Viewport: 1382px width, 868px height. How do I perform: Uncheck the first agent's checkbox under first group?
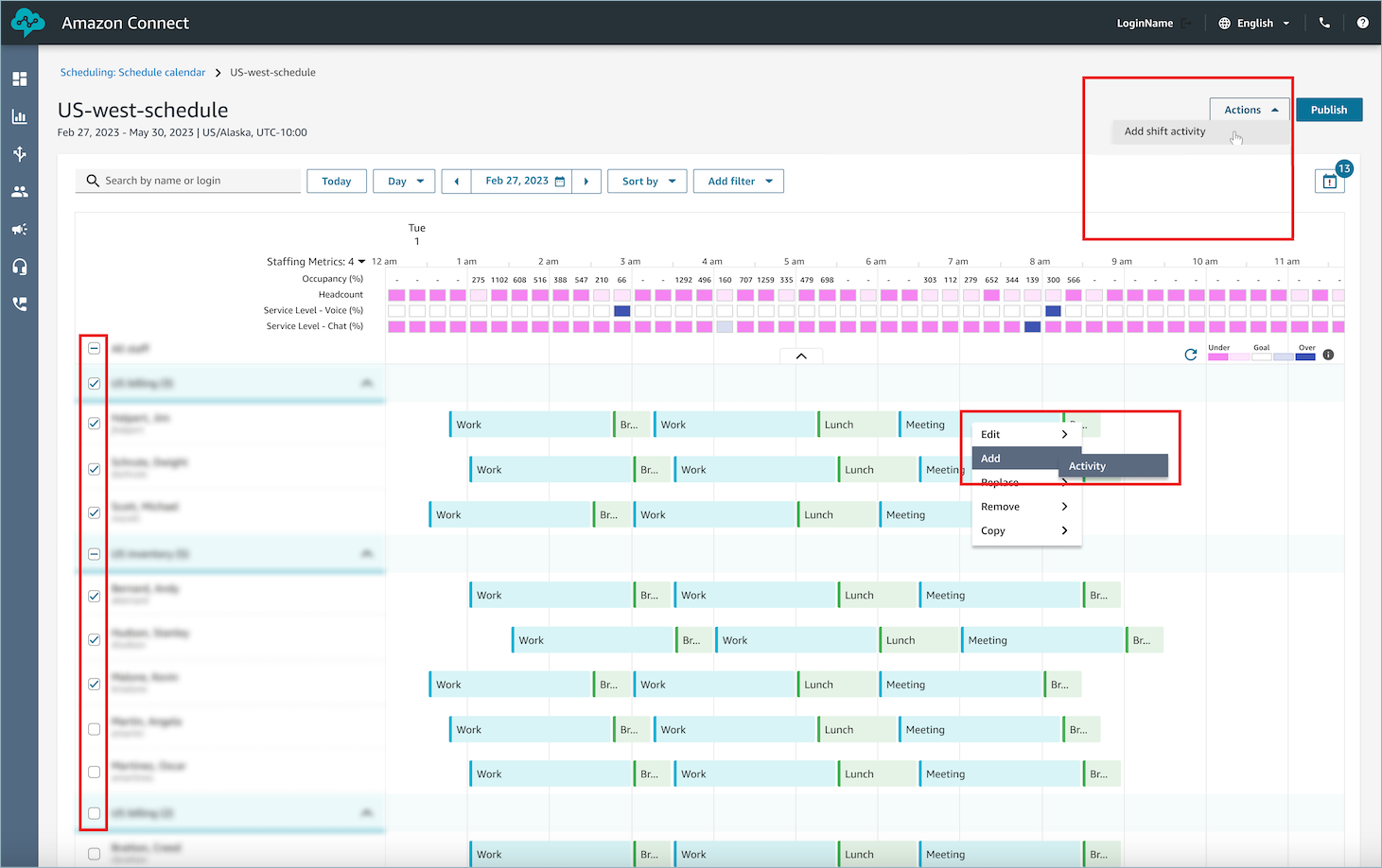click(94, 424)
